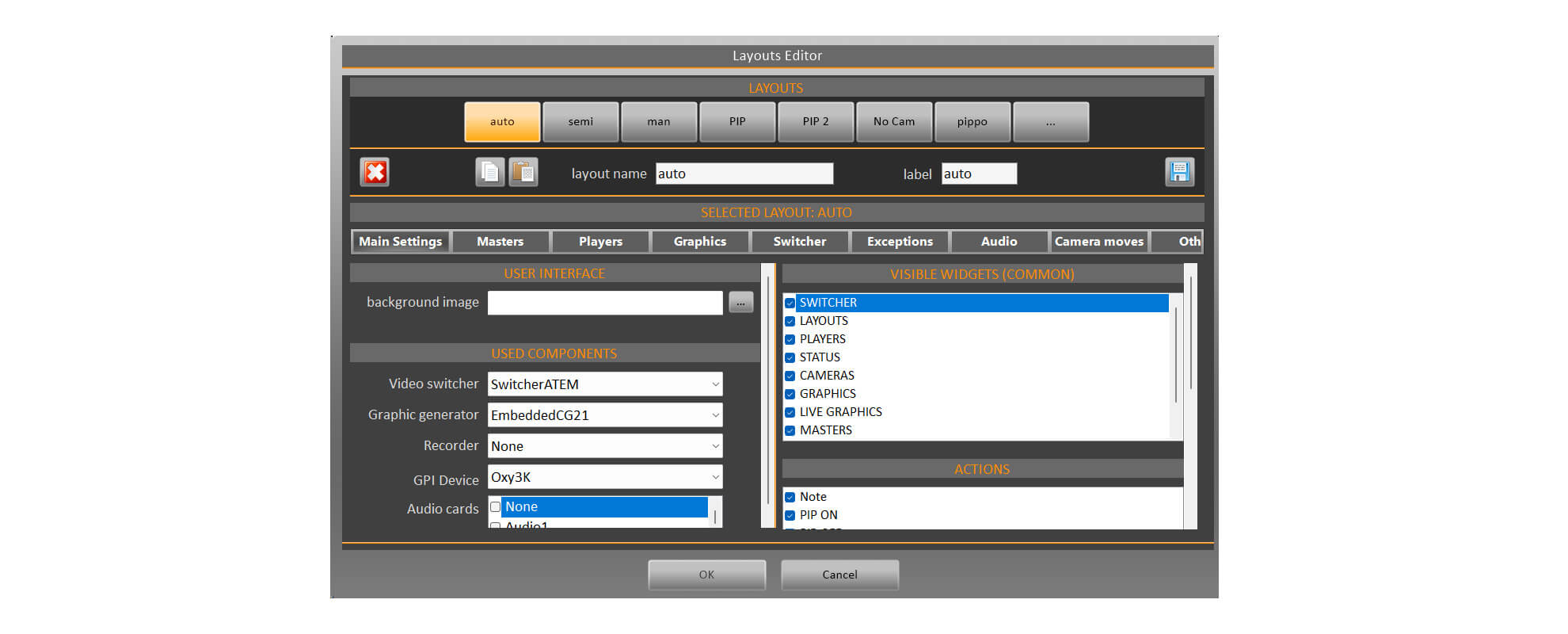The image size is (1568, 634).
Task: Open the Video switcher dropdown
Action: pos(715,384)
